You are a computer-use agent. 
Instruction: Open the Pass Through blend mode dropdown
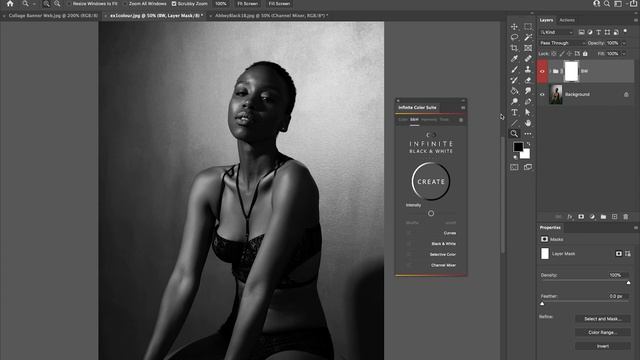pyautogui.click(x=562, y=43)
